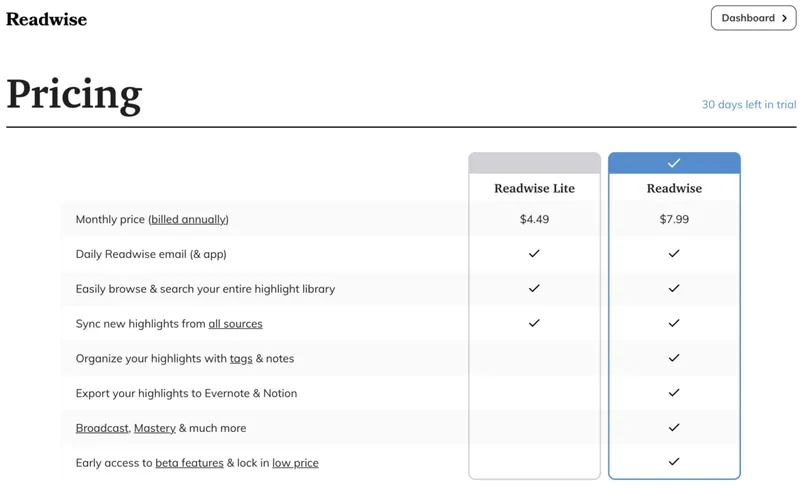800x488 pixels.
Task: Click Readwise checkmark for Broadcast, Mastery row
Action: pos(674,427)
